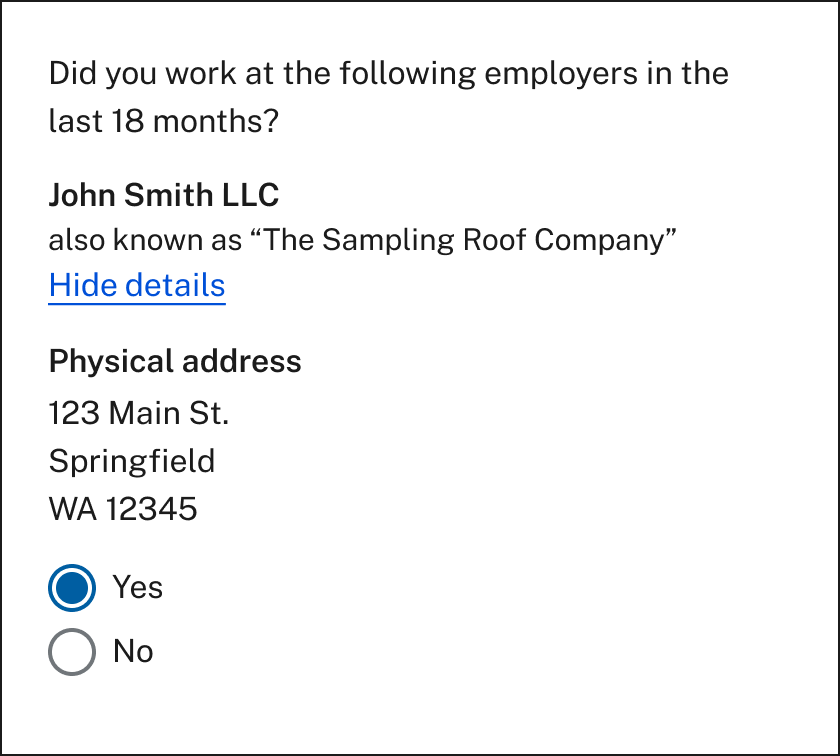Viewport: 840px width, 756px height.
Task: Click the 123 Main St. address line
Action: coord(139,412)
